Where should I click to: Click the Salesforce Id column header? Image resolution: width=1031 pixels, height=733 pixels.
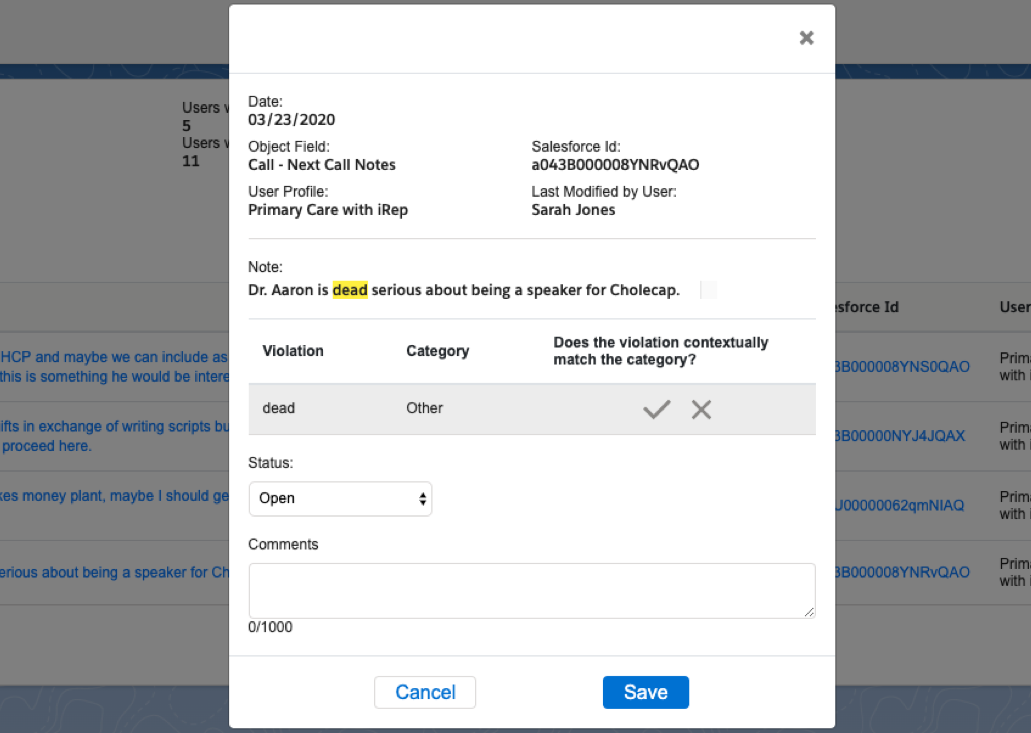click(x=866, y=307)
